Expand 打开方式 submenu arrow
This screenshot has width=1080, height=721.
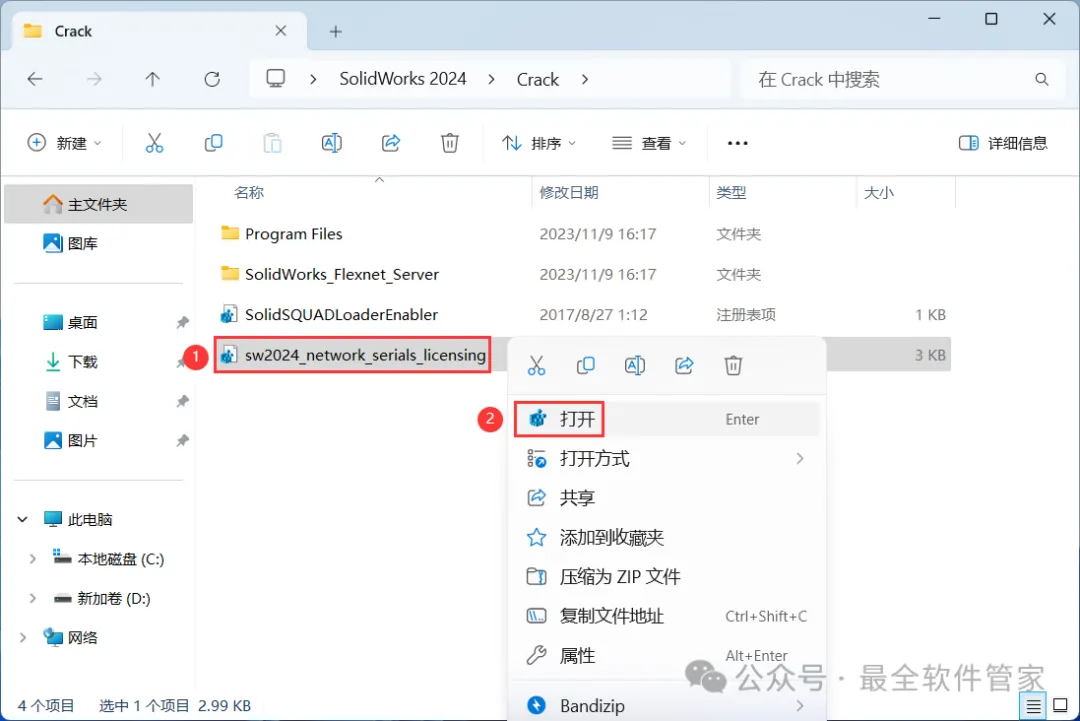[x=800, y=459]
